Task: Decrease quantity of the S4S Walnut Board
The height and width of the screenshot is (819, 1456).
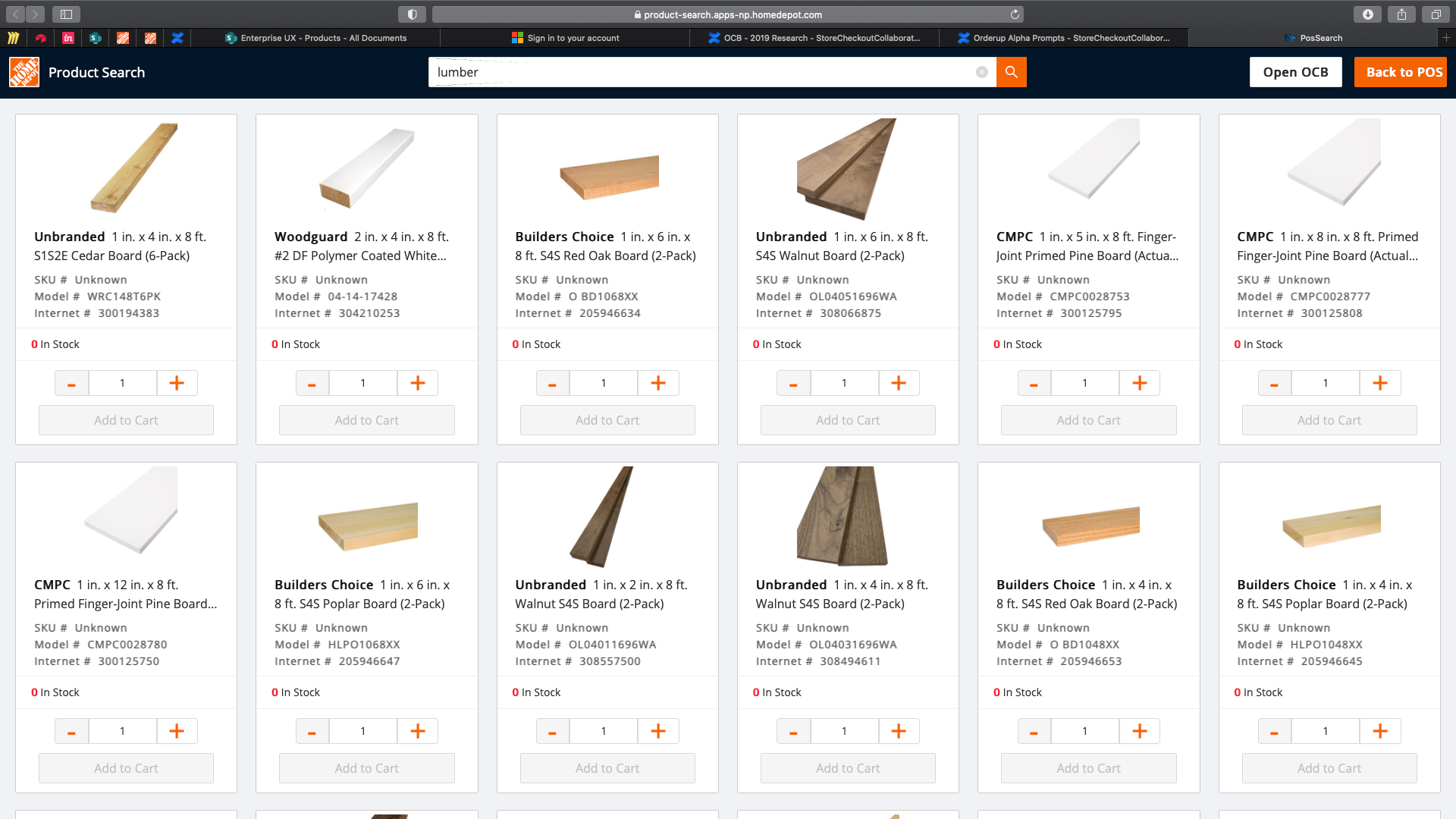Action: pyautogui.click(x=793, y=383)
